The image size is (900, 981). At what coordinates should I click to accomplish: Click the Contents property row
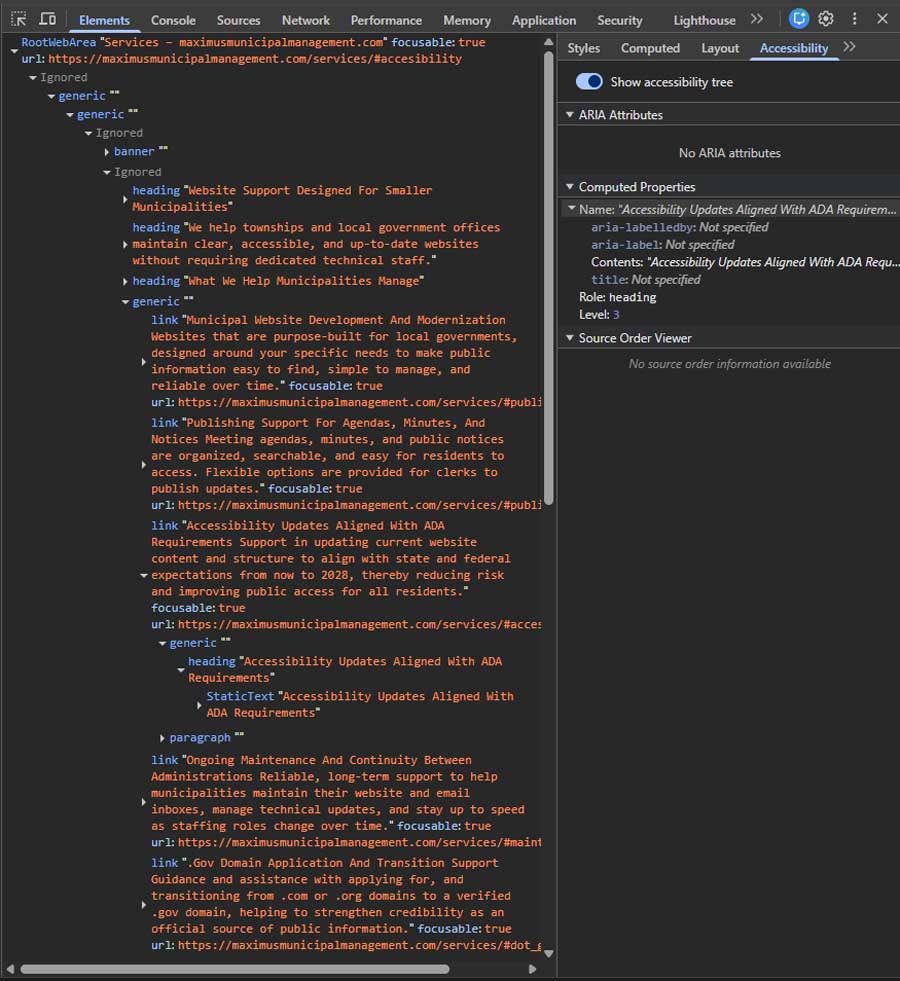tap(744, 262)
